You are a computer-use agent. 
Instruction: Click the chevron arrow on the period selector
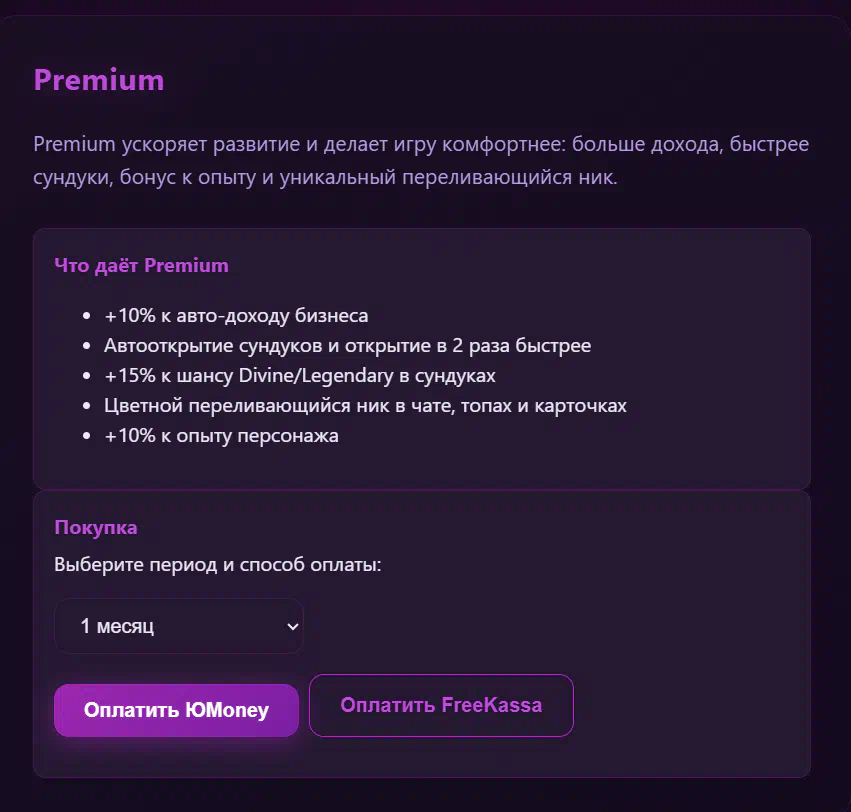click(293, 626)
